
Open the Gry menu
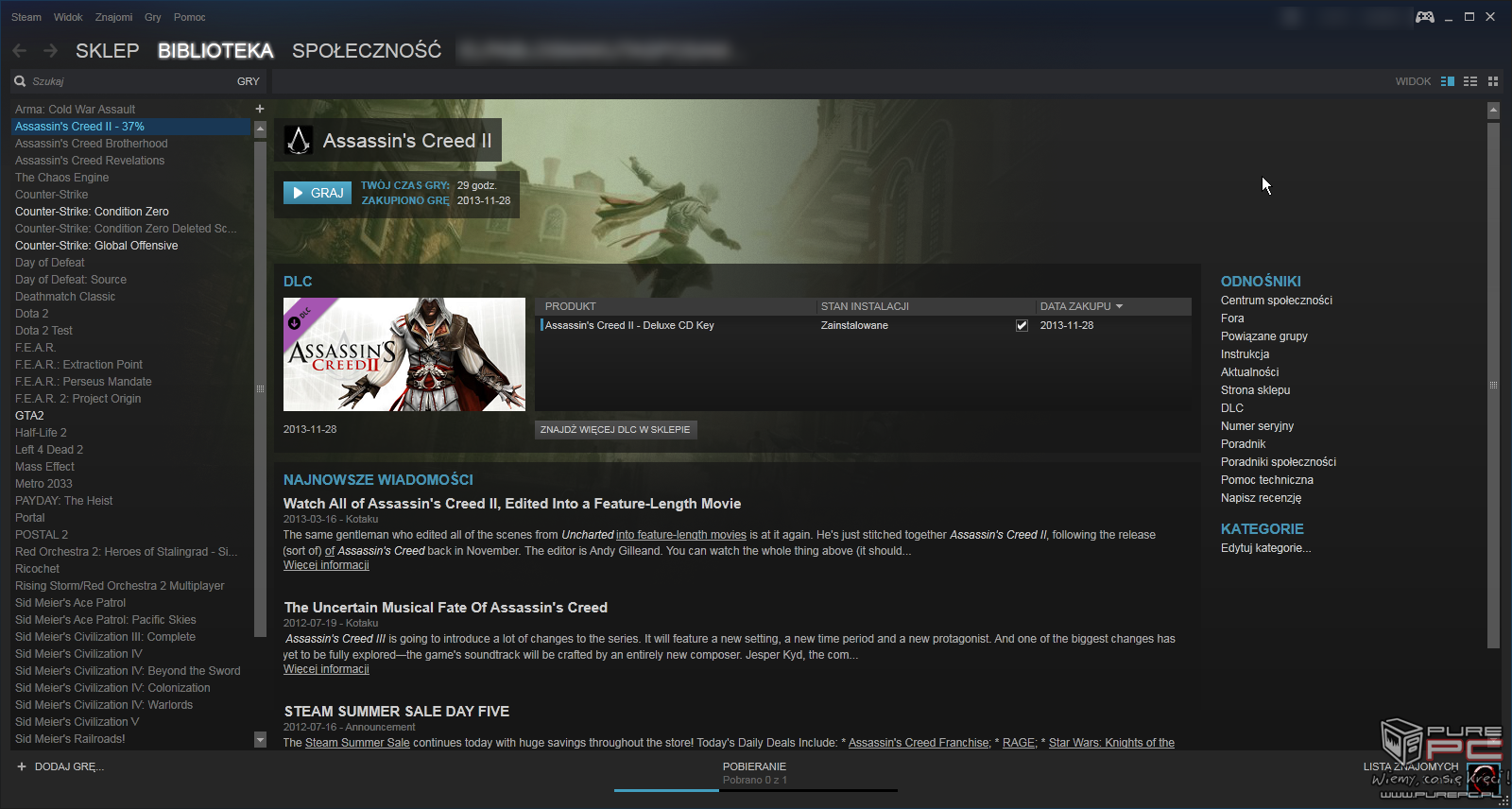point(153,17)
